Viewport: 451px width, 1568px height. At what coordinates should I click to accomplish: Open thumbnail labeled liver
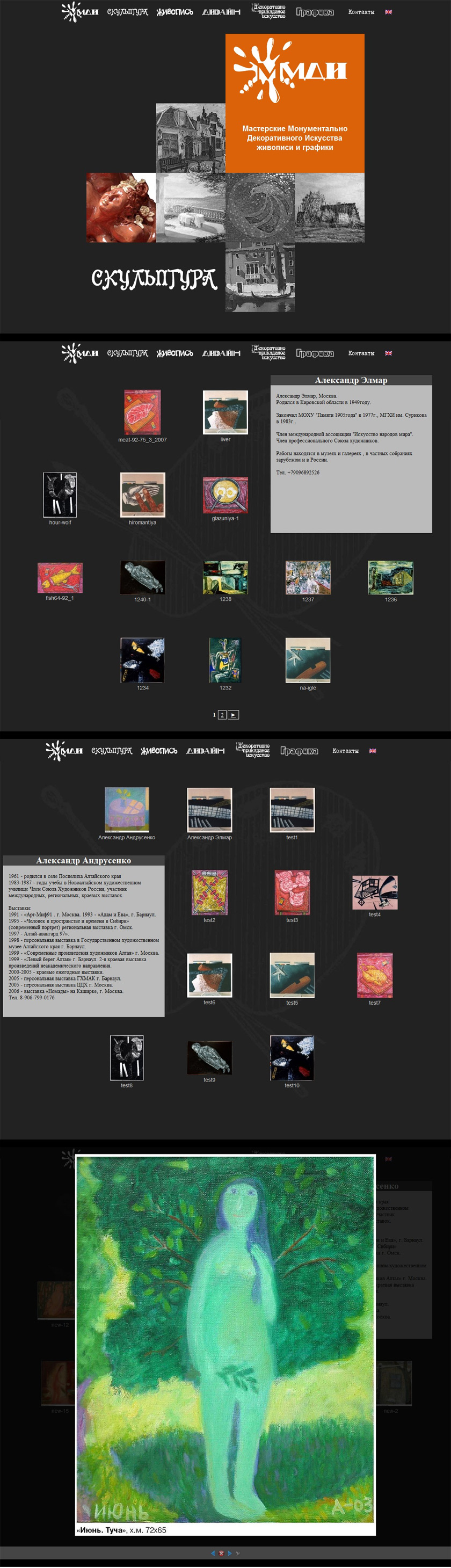click(225, 412)
